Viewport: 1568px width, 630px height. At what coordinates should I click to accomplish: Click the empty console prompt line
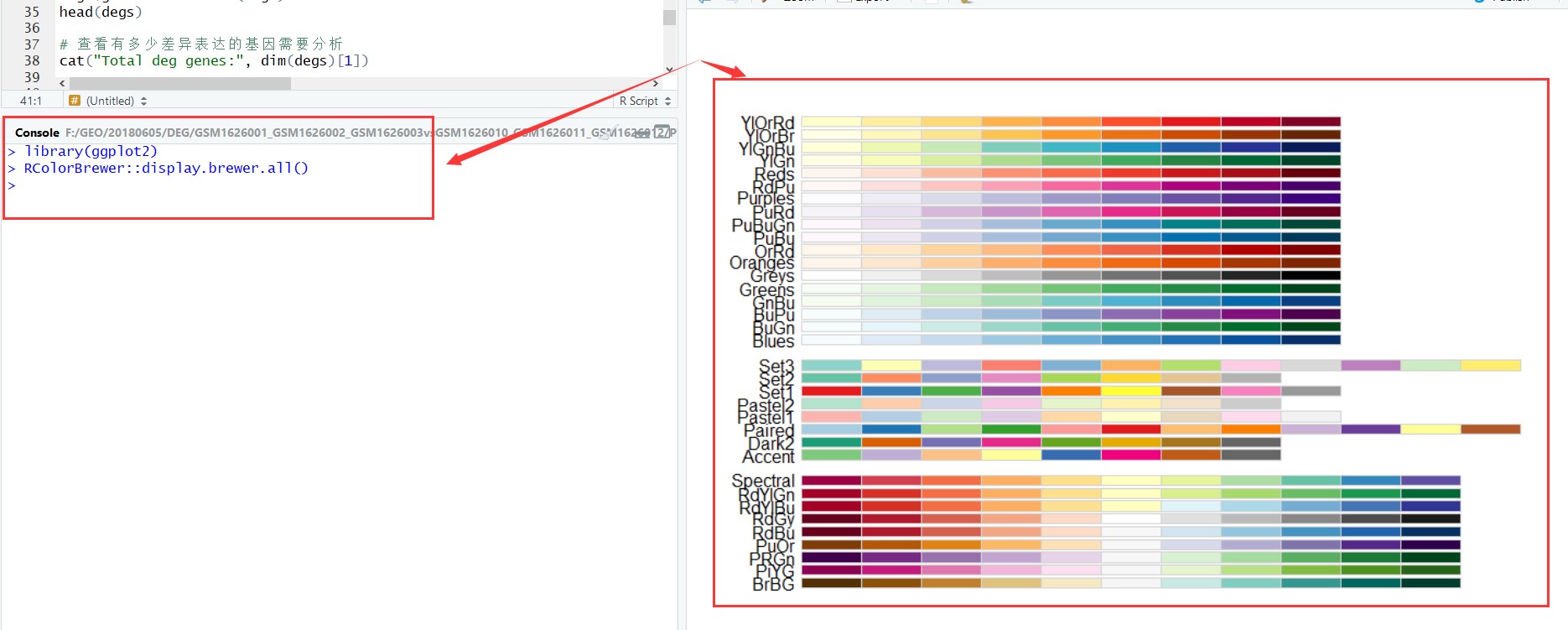point(12,185)
